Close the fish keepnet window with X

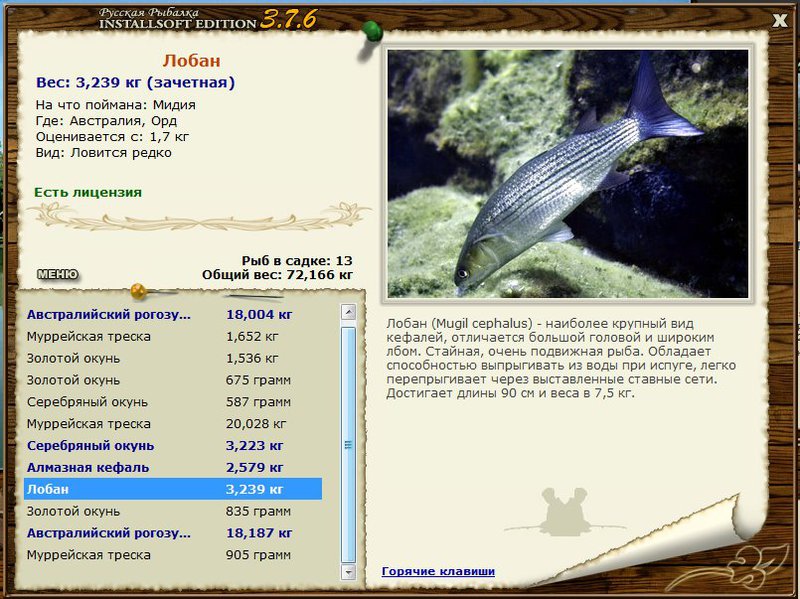[780, 20]
